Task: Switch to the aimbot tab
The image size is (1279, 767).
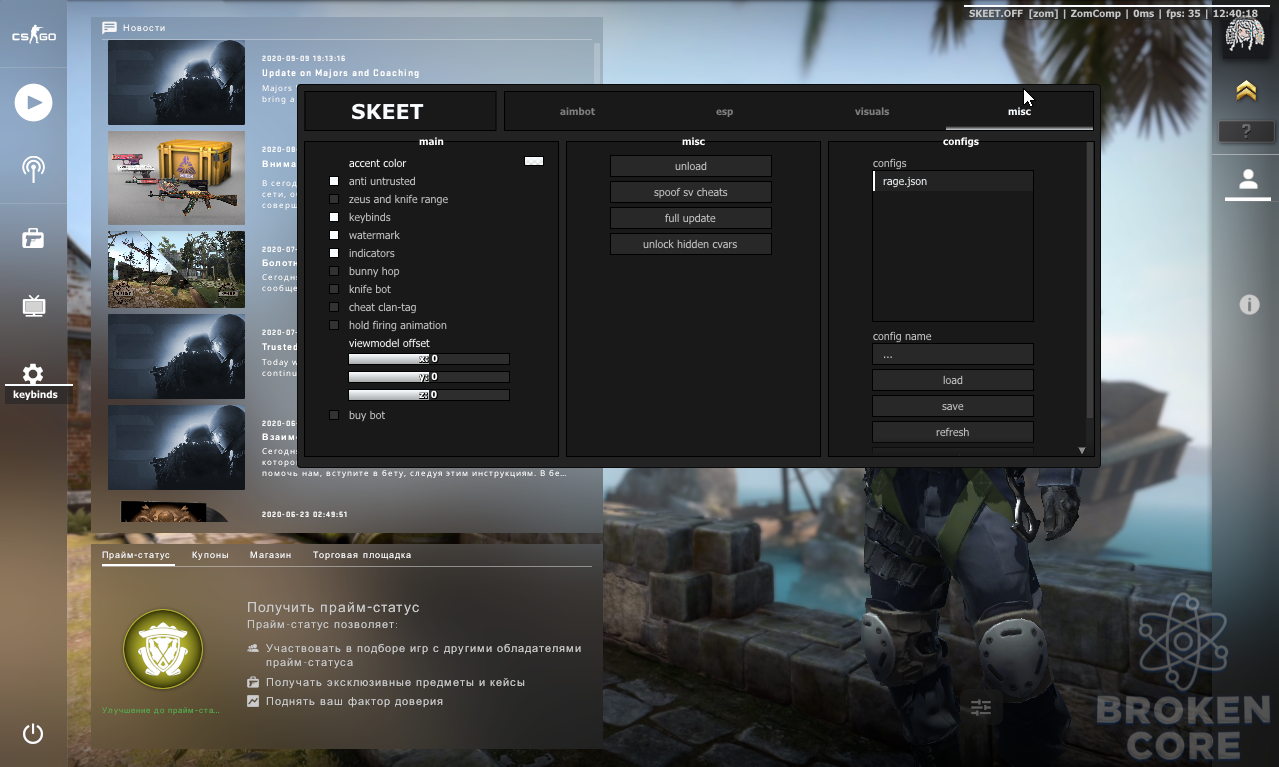Action: point(577,111)
